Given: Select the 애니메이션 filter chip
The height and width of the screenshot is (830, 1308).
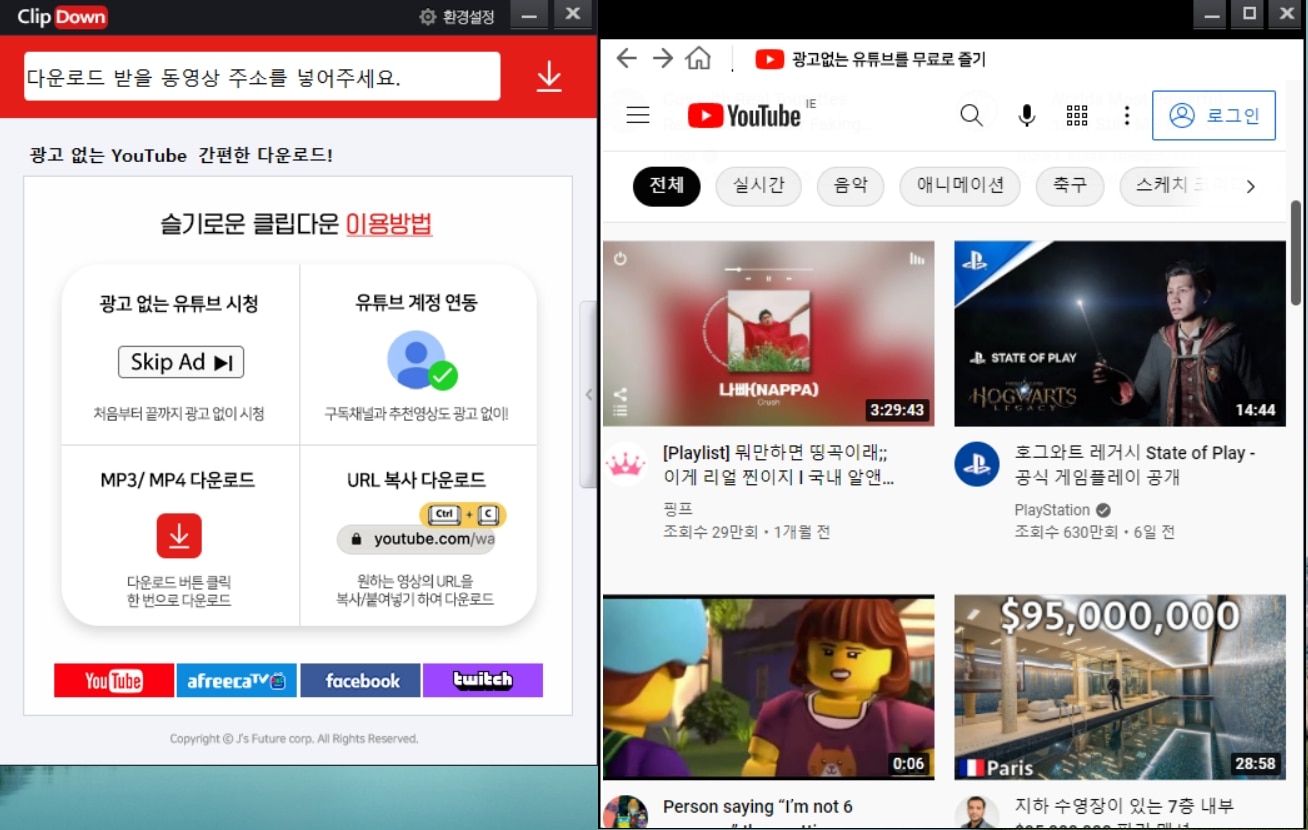Looking at the screenshot, I should click(x=960, y=186).
